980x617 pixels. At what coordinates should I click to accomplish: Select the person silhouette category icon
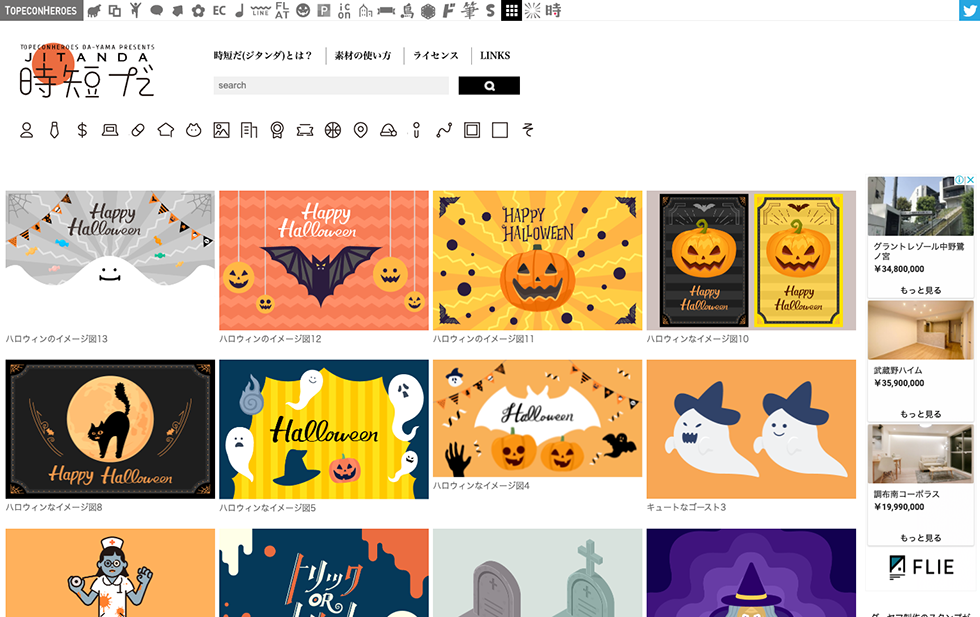26,130
